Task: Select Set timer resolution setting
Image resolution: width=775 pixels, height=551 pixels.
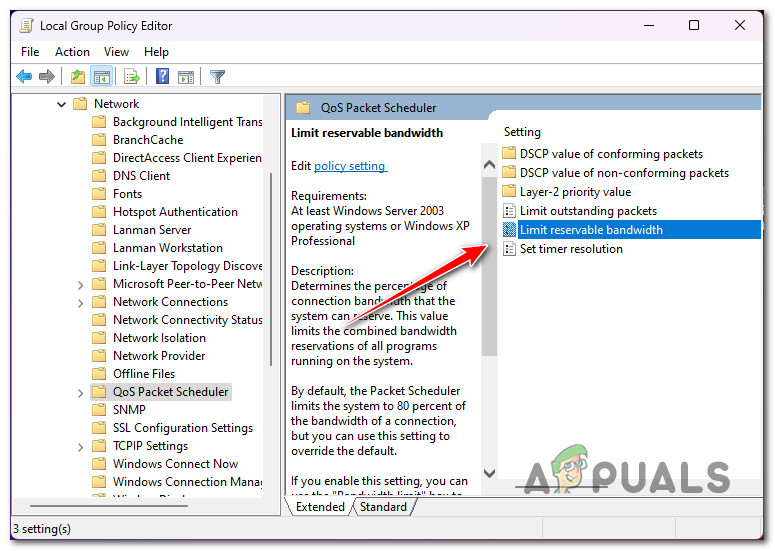Action: click(571, 249)
